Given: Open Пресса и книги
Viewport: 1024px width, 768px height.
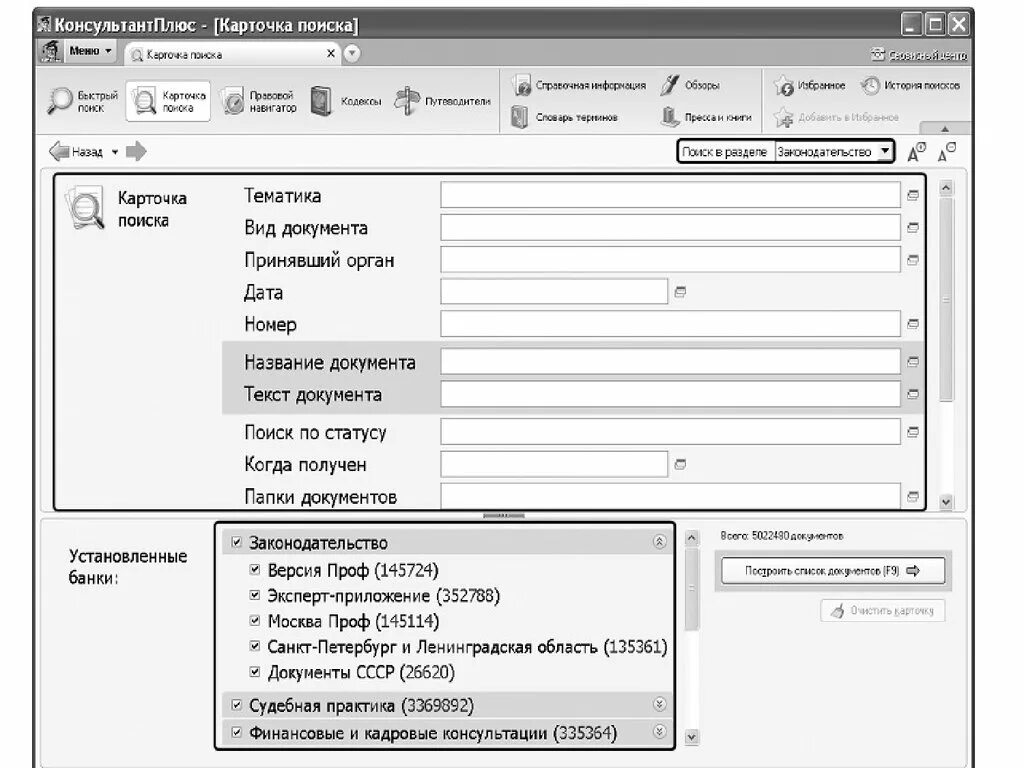Looking at the screenshot, I should coord(707,118).
